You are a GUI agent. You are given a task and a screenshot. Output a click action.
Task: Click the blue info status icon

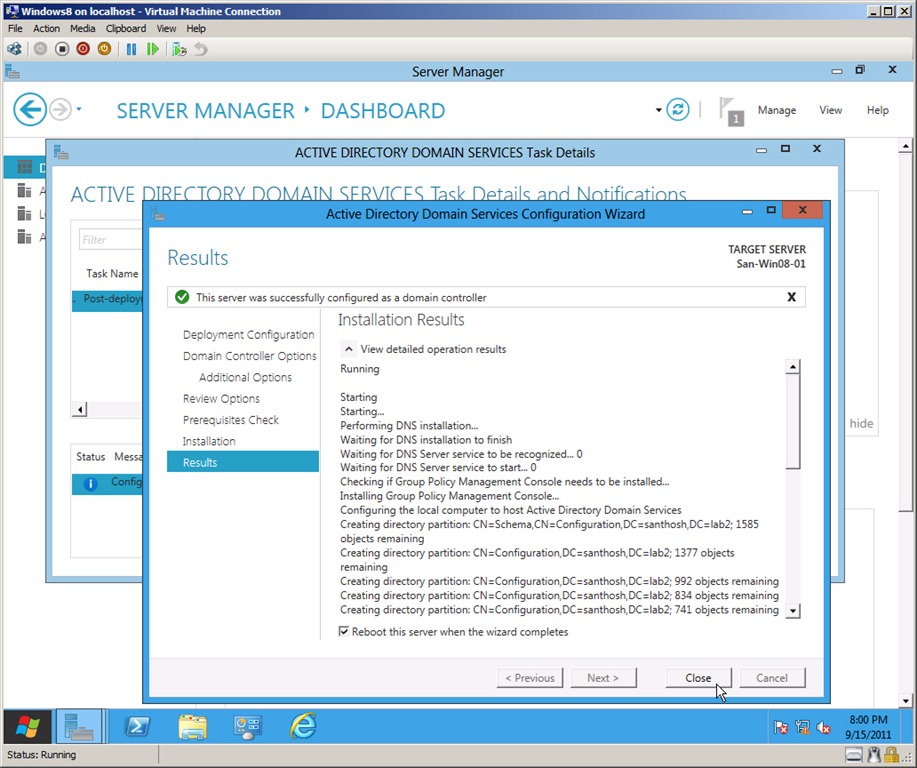[x=90, y=484]
